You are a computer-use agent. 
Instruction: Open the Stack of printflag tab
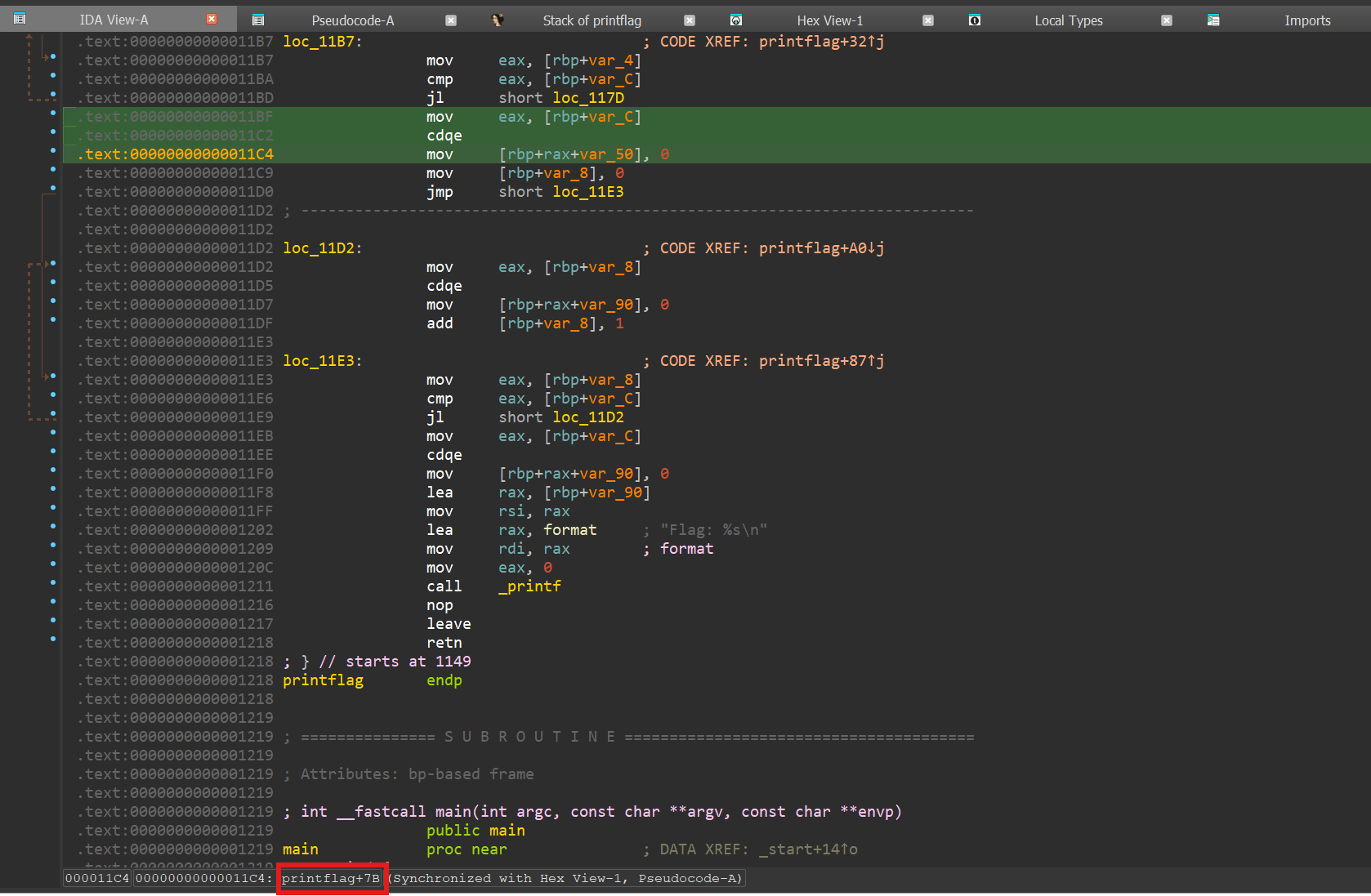[x=592, y=20]
